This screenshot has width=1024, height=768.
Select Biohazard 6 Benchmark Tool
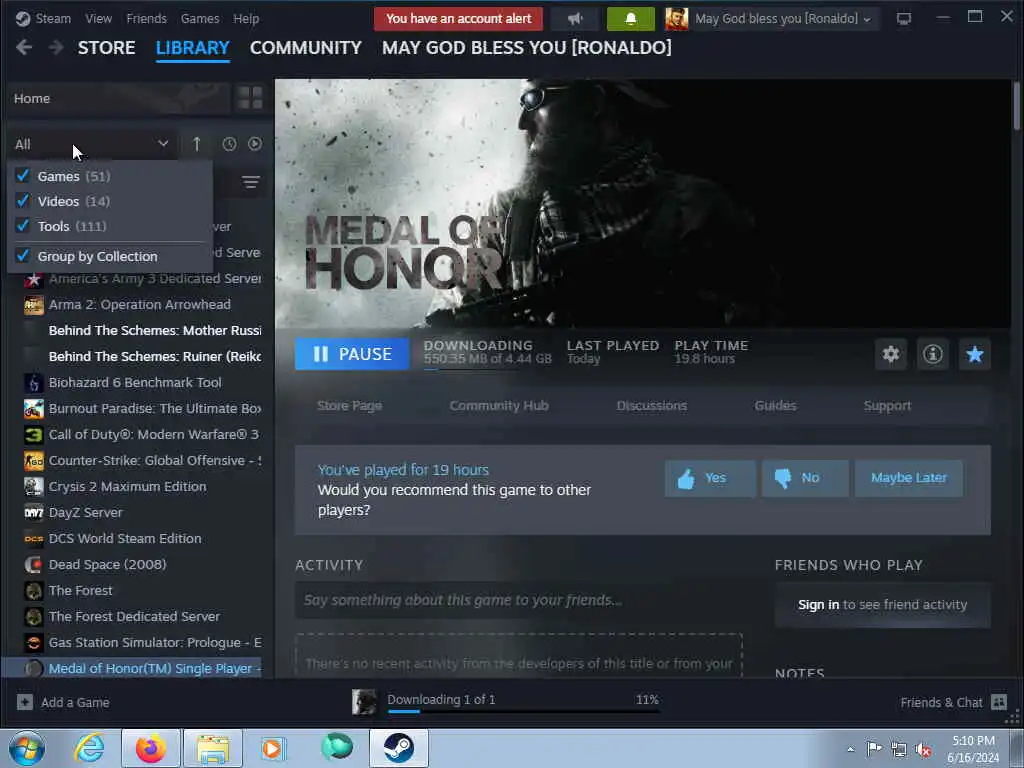(x=133, y=382)
